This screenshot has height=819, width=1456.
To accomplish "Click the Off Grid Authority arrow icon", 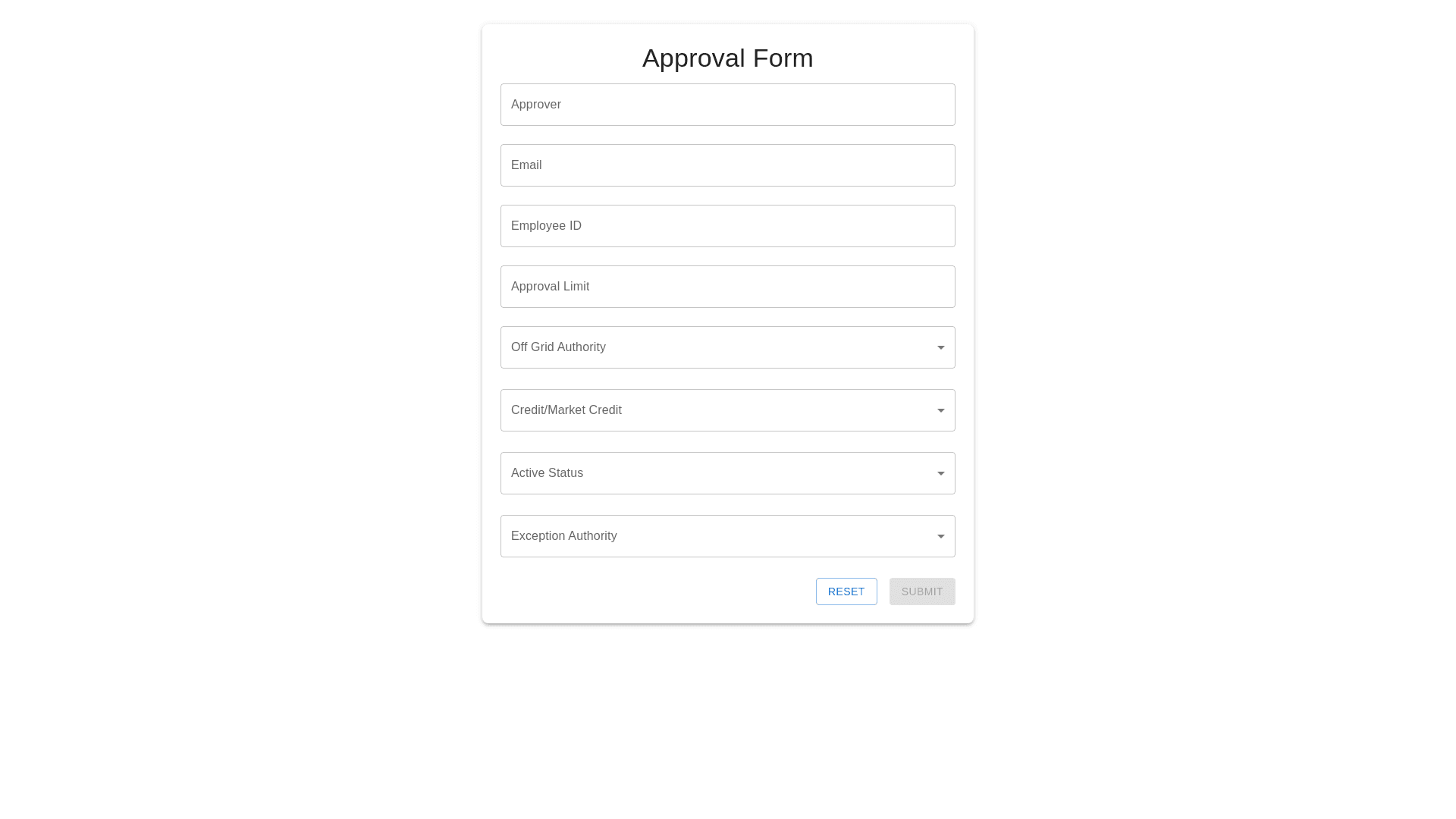I will (940, 347).
